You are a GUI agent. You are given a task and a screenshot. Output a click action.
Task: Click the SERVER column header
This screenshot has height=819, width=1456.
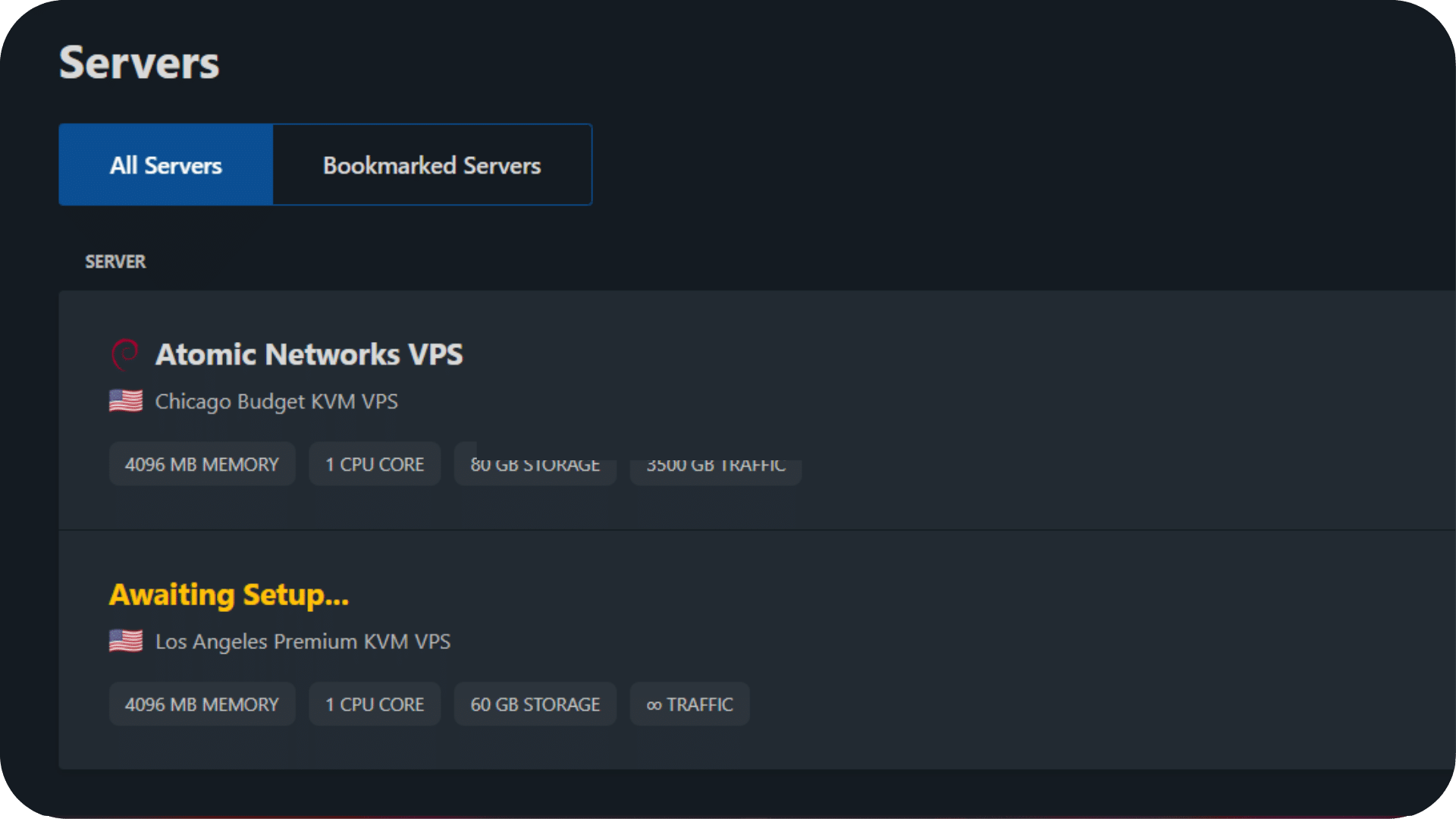(115, 262)
